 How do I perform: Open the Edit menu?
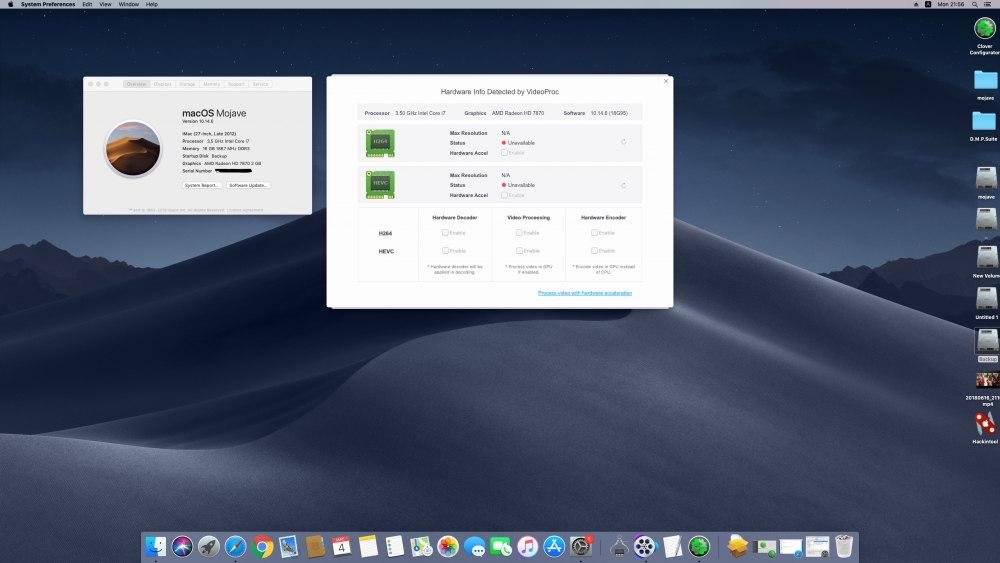point(87,4)
